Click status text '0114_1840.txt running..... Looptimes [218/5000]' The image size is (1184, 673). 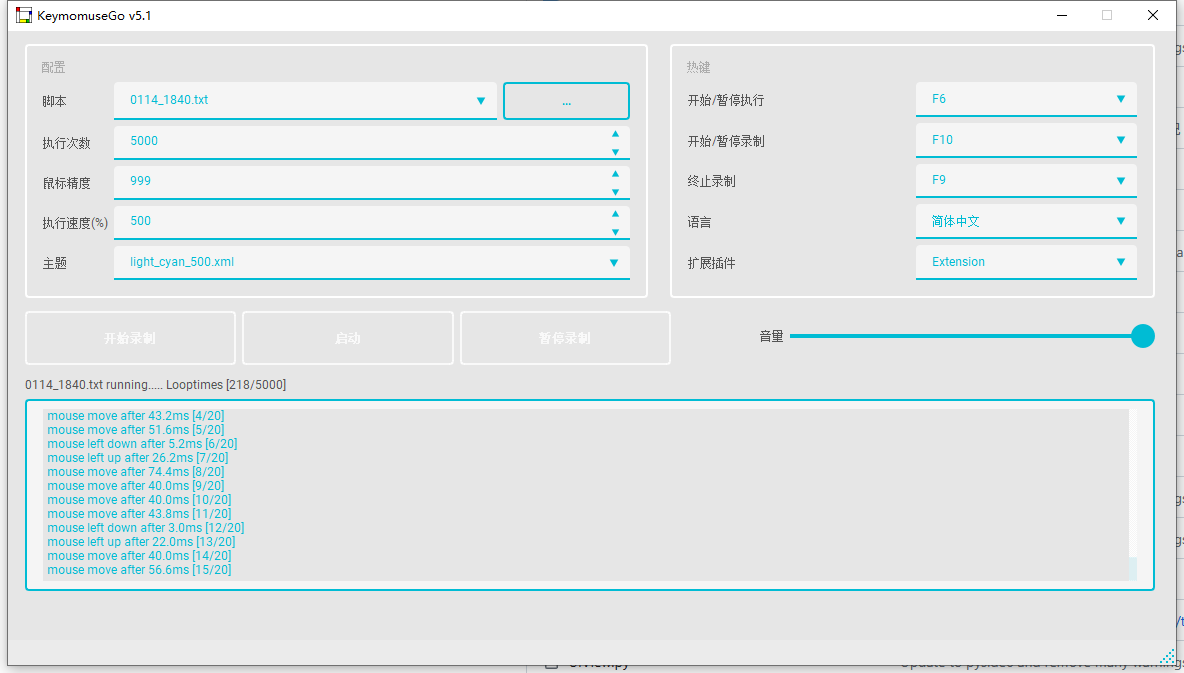tap(156, 385)
